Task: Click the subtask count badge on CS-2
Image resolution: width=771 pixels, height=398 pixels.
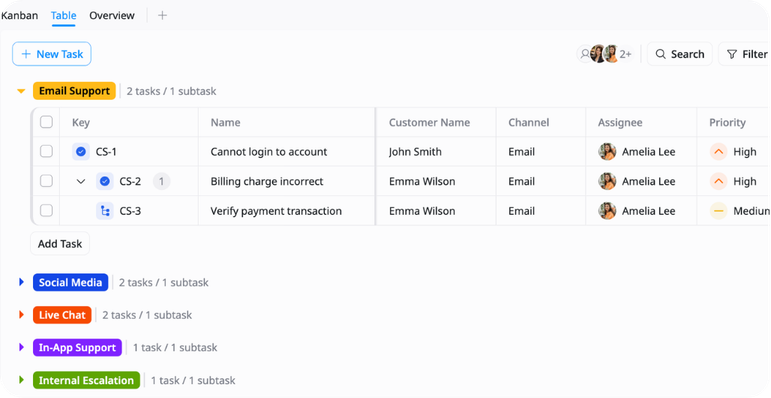Action: click(x=161, y=182)
